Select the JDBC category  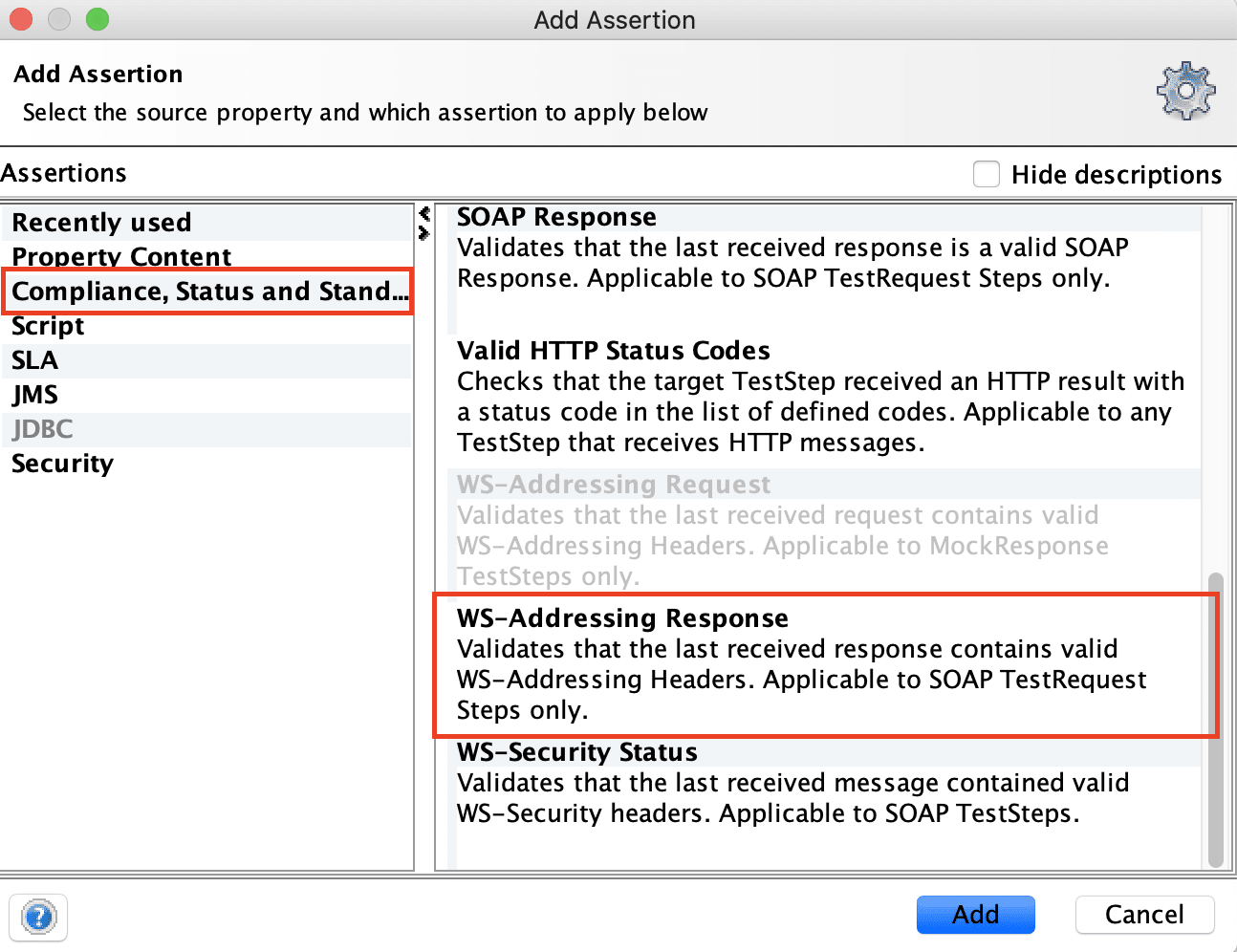tap(207, 429)
